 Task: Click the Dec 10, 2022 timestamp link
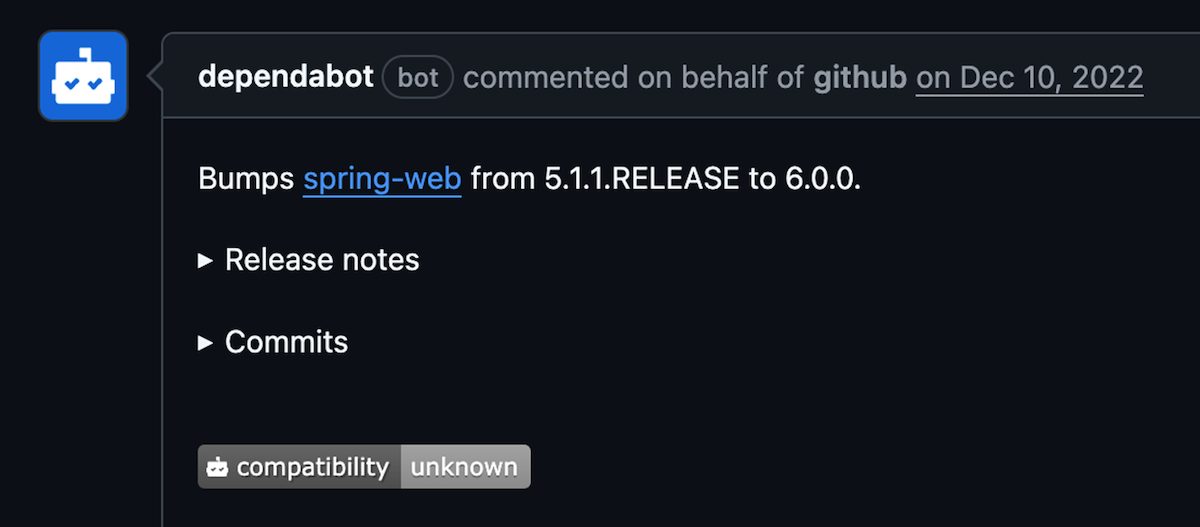pyautogui.click(x=1030, y=77)
